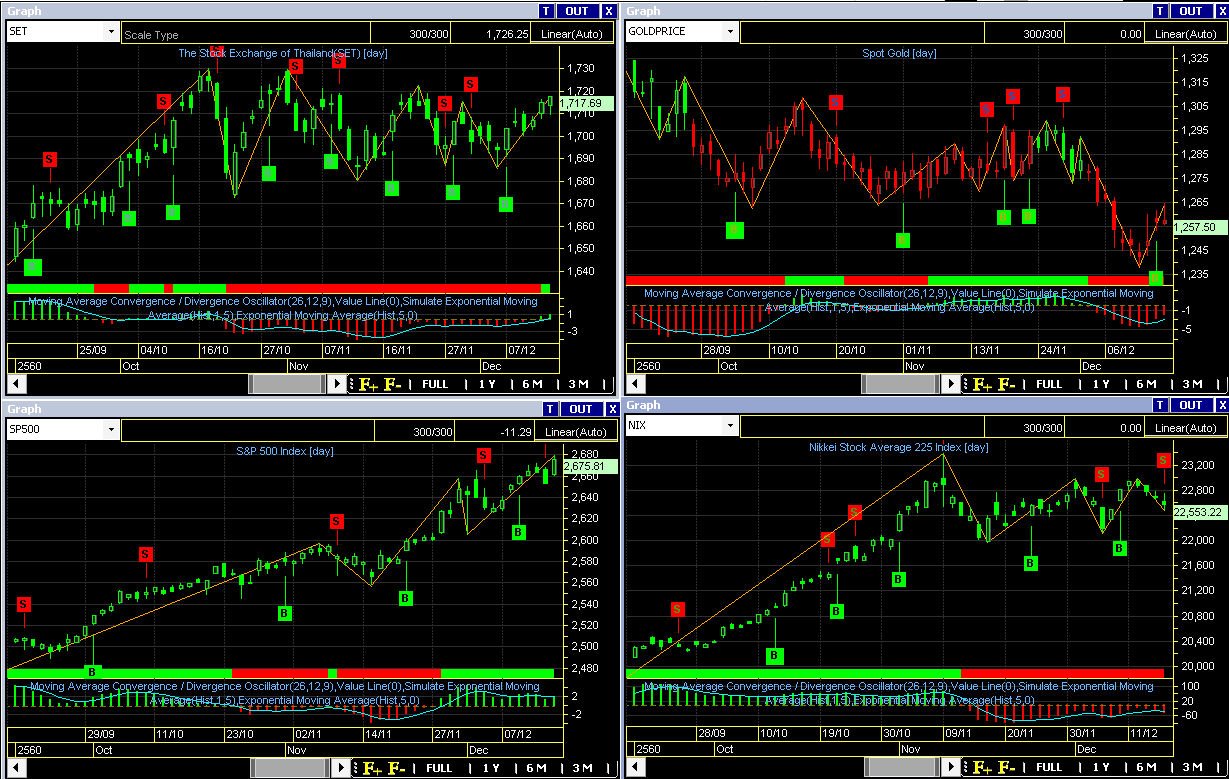Click the scroll-right arrow on the NIX graph
This screenshot has width=1229, height=779.
tap(952, 768)
